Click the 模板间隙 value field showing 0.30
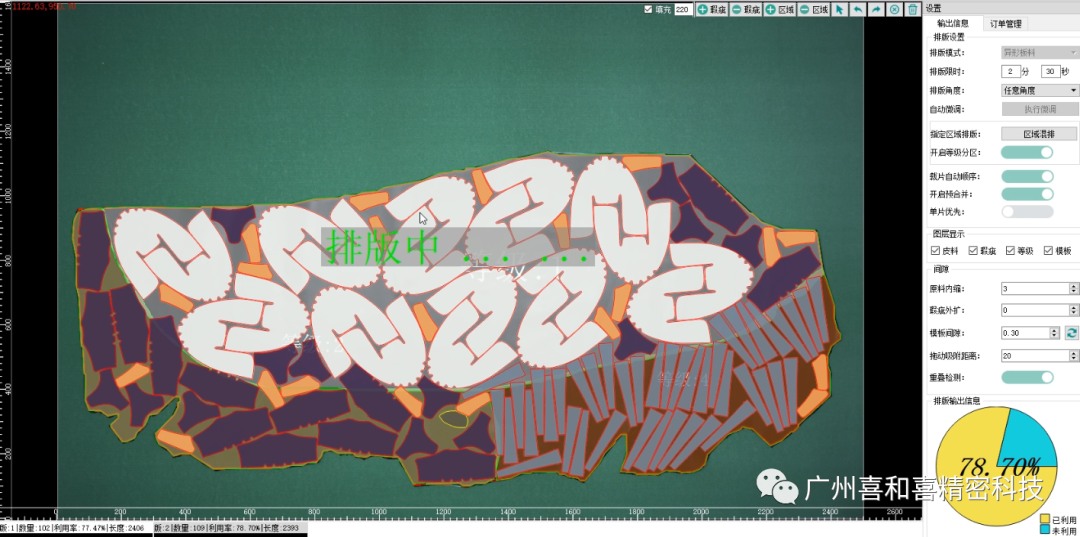 tap(1026, 333)
